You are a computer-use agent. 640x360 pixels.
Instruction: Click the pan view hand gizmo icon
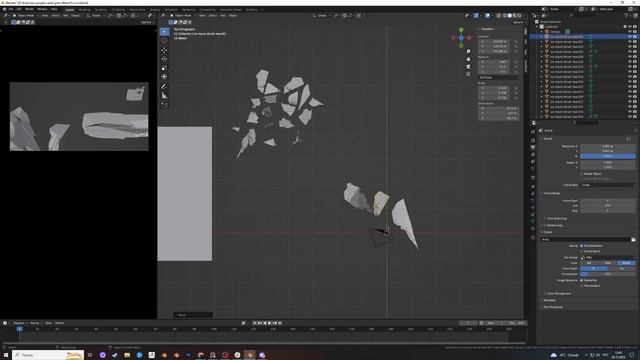[x=468, y=59]
